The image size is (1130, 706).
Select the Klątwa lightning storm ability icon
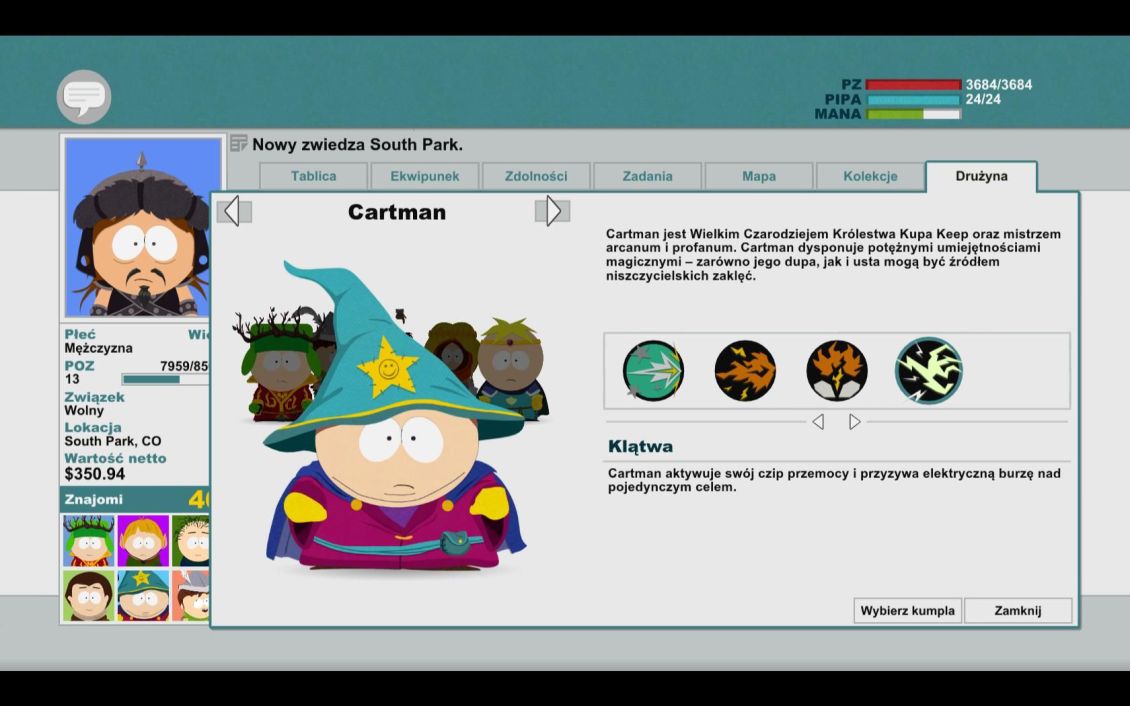click(x=929, y=370)
